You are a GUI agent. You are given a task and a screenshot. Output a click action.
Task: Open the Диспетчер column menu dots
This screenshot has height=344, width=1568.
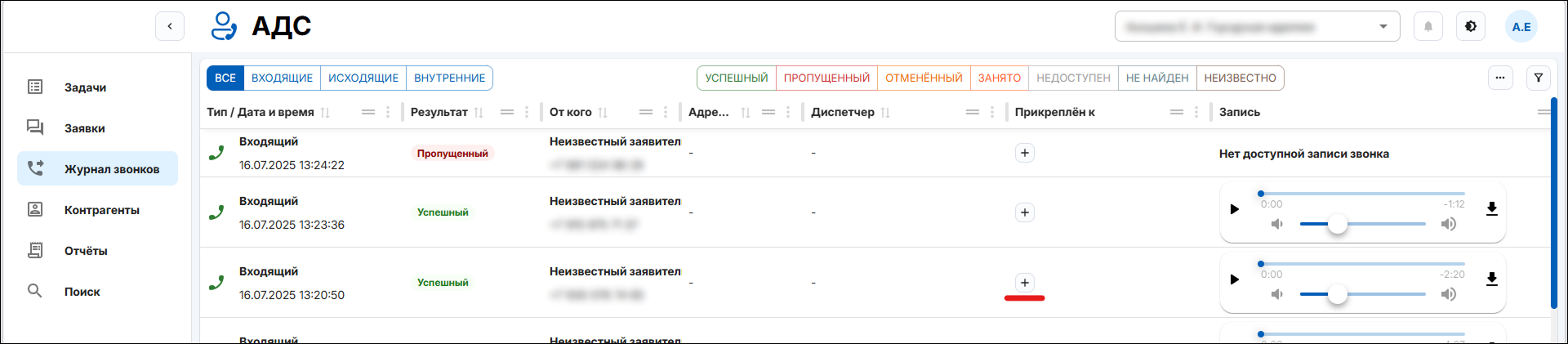(992, 113)
